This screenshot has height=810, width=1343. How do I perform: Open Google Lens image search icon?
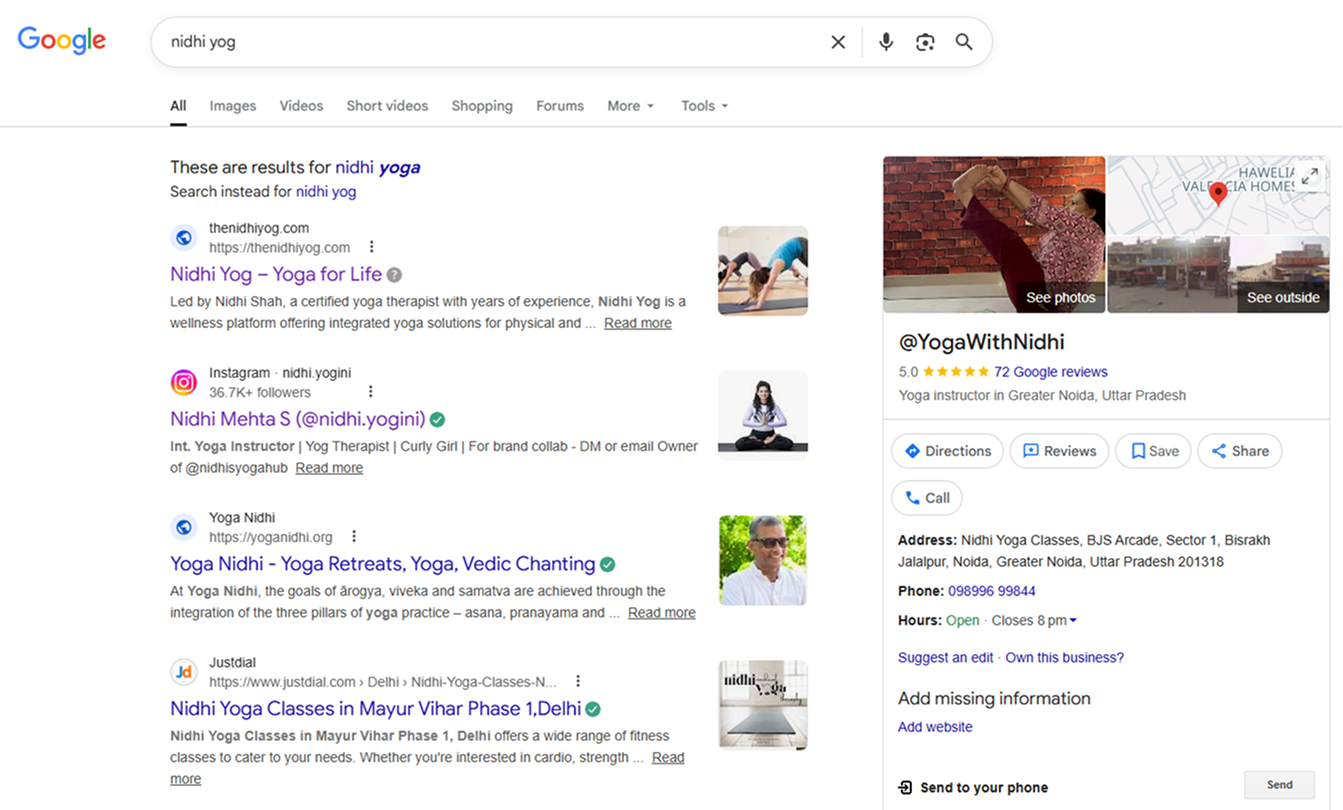[925, 42]
